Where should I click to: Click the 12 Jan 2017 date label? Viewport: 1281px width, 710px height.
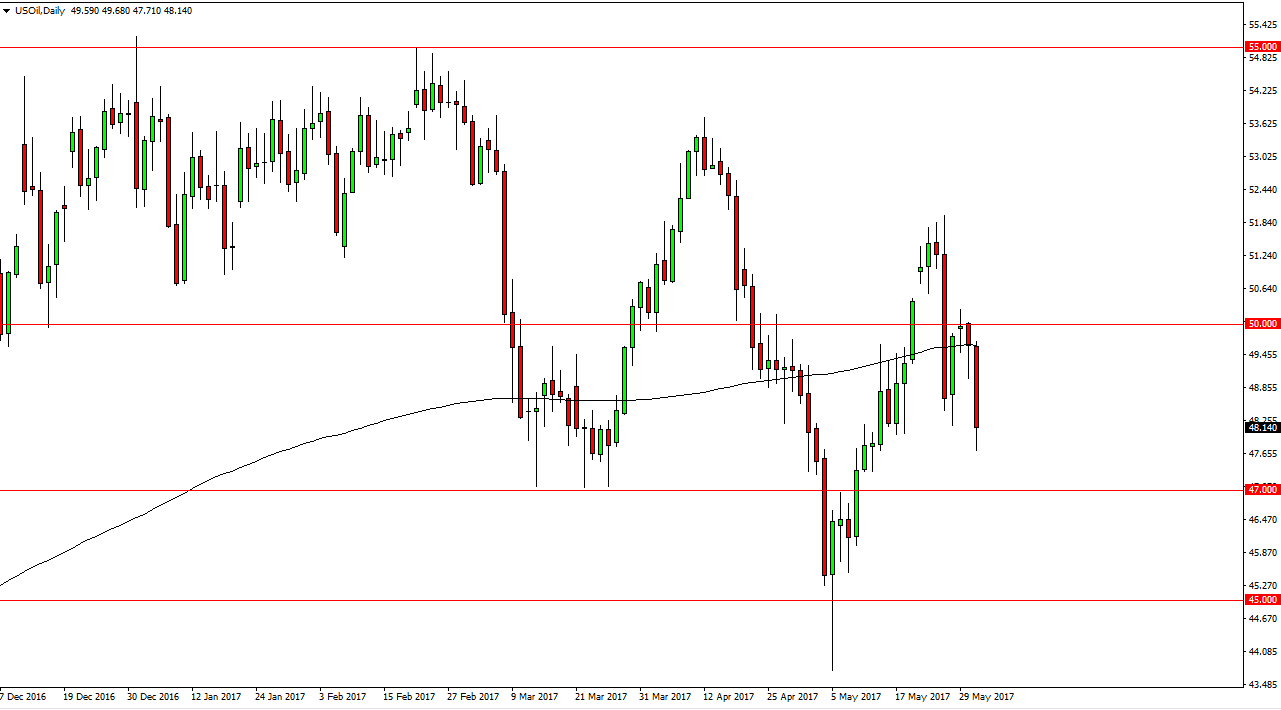click(216, 697)
